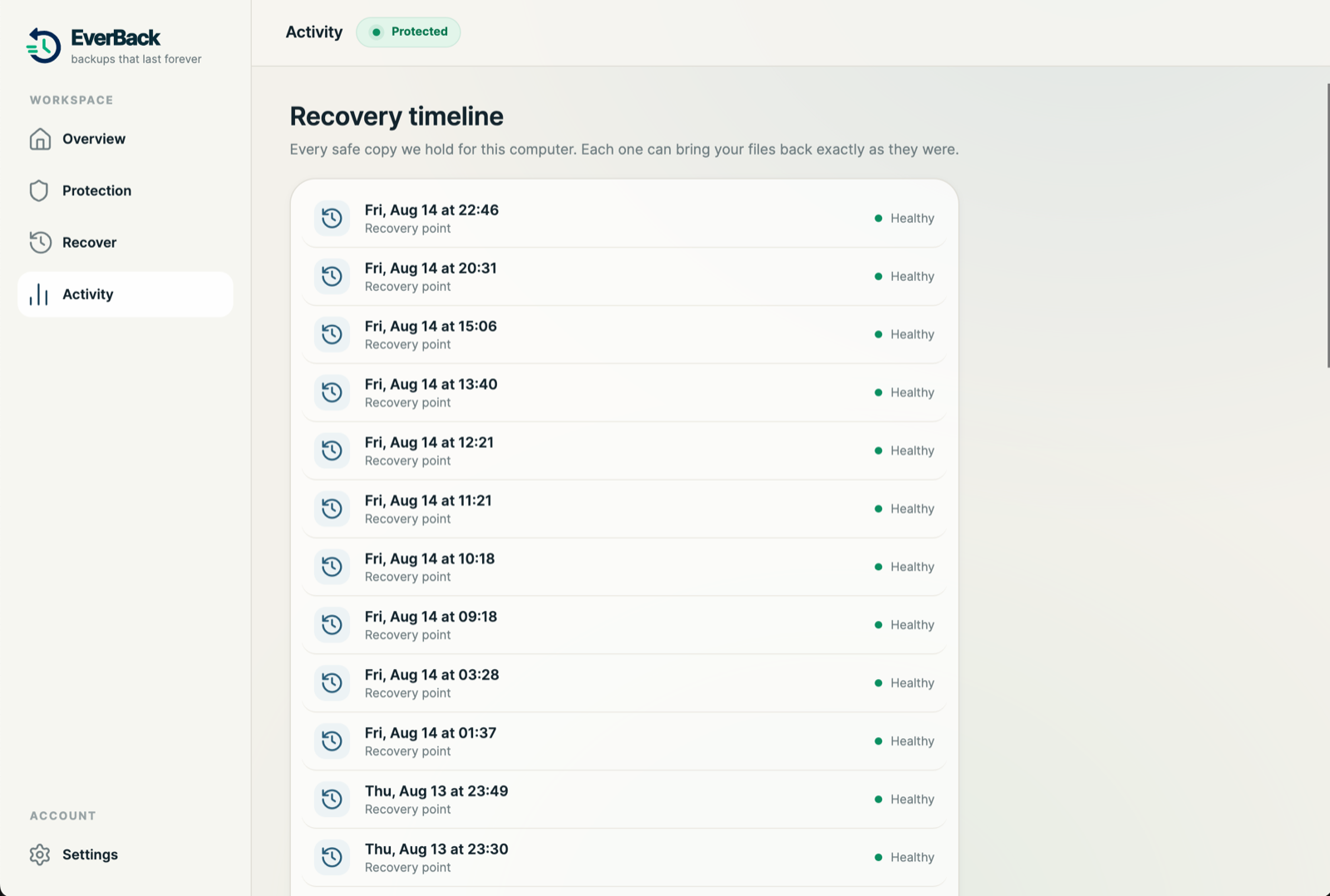1330x896 pixels.
Task: Select the Fri, Aug 14 at 03:28 entry
Action: [x=624, y=683]
